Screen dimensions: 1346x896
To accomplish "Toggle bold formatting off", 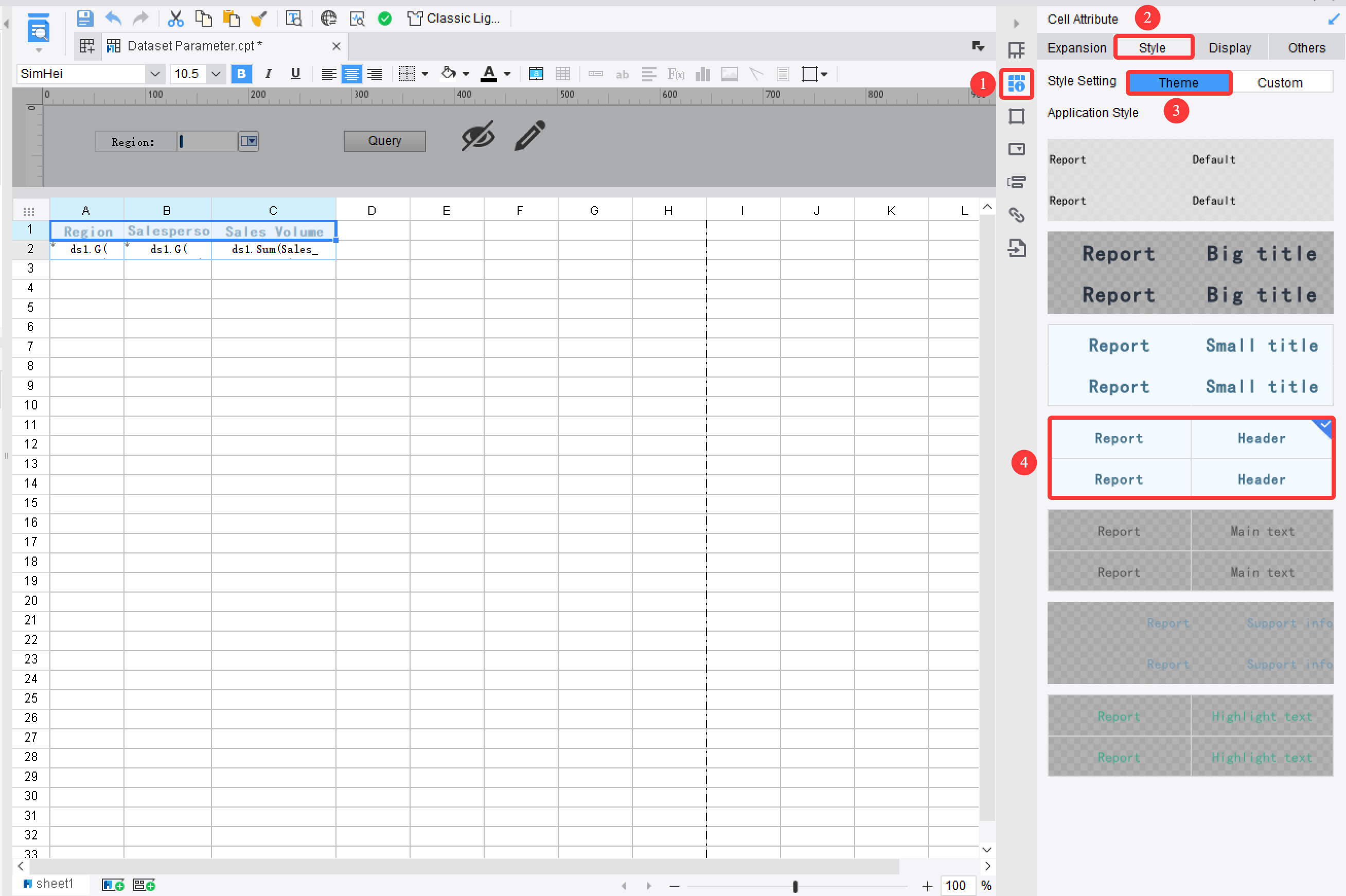I will pos(241,74).
